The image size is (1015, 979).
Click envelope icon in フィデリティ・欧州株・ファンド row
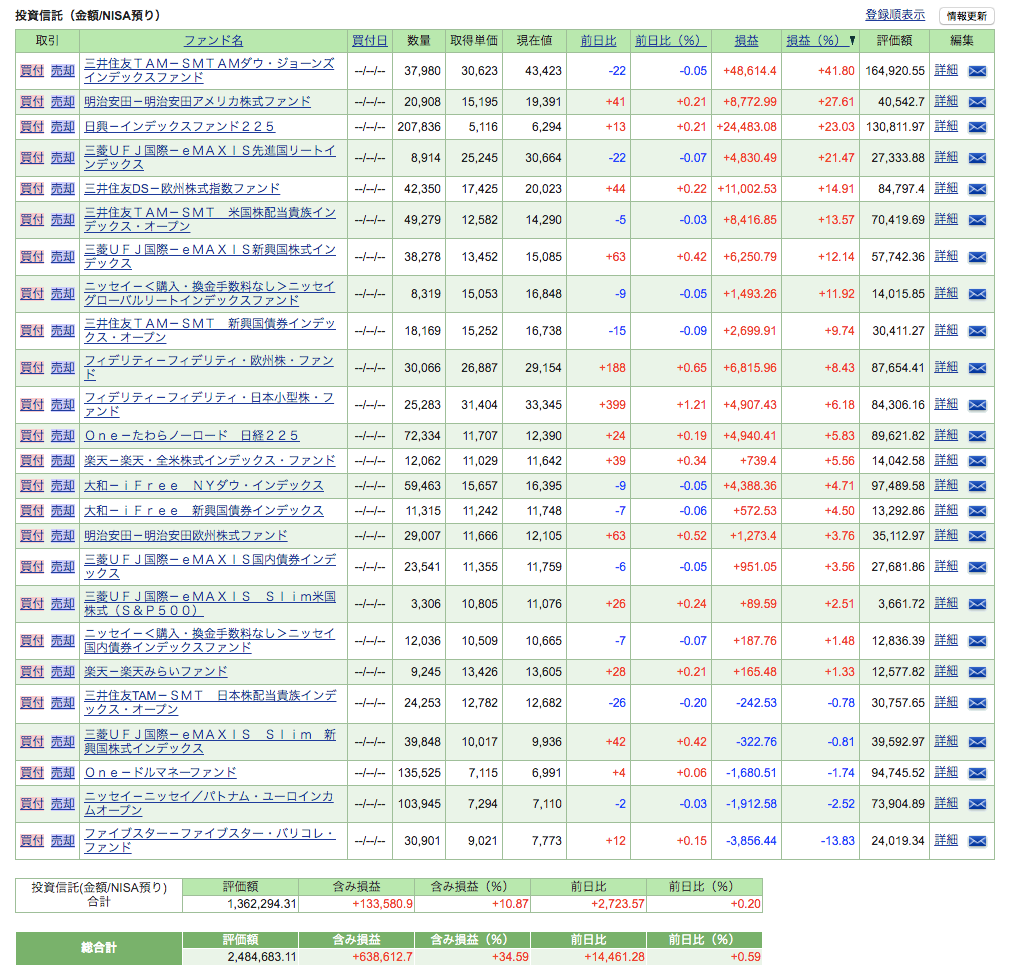click(x=977, y=368)
